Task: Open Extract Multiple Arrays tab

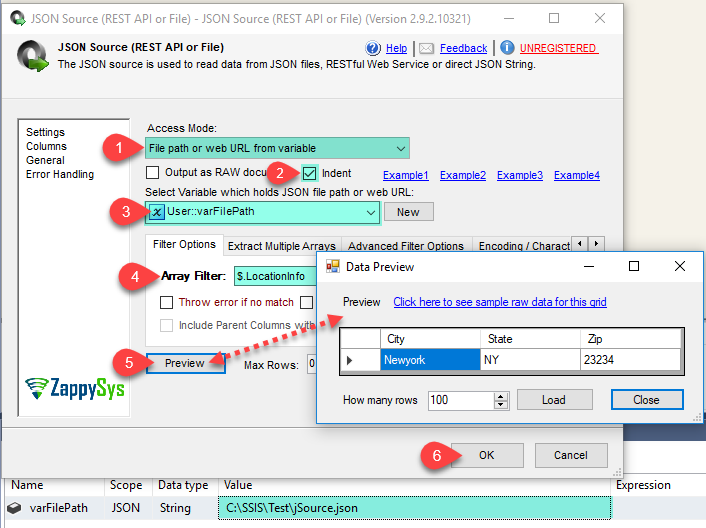Action: tap(282, 246)
